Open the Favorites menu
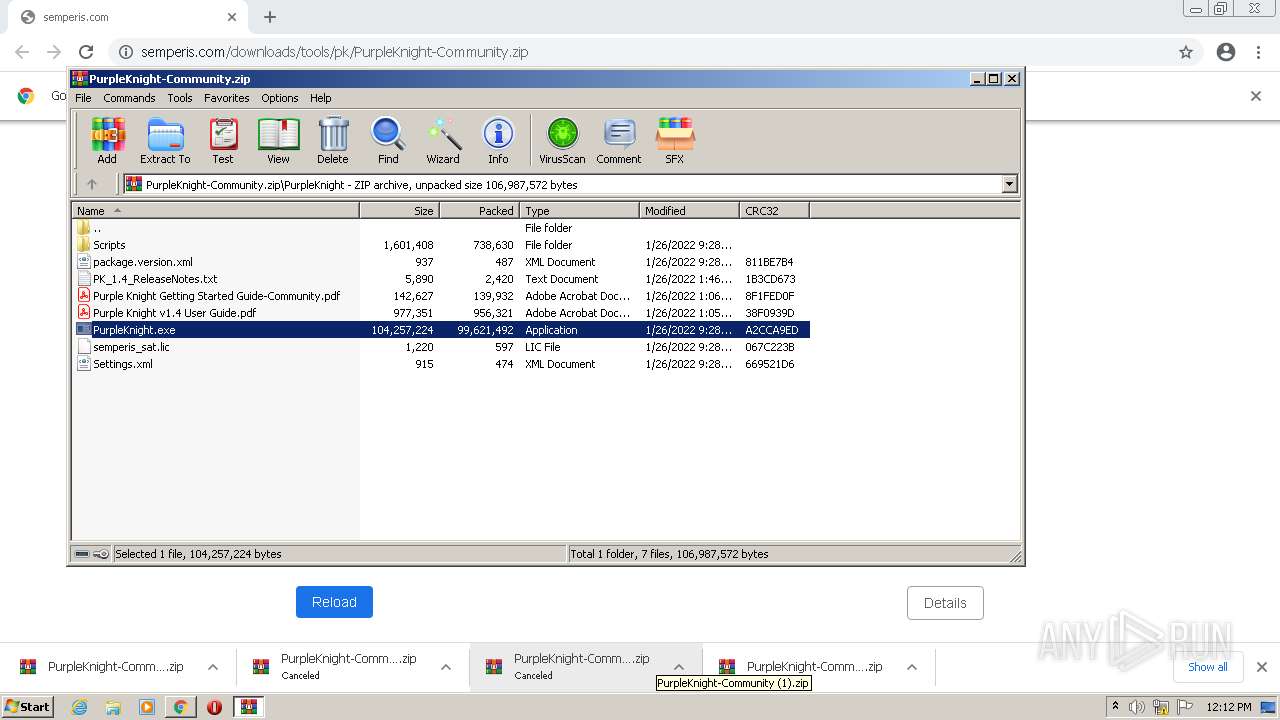Image resolution: width=1280 pixels, height=720 pixels. tap(227, 98)
